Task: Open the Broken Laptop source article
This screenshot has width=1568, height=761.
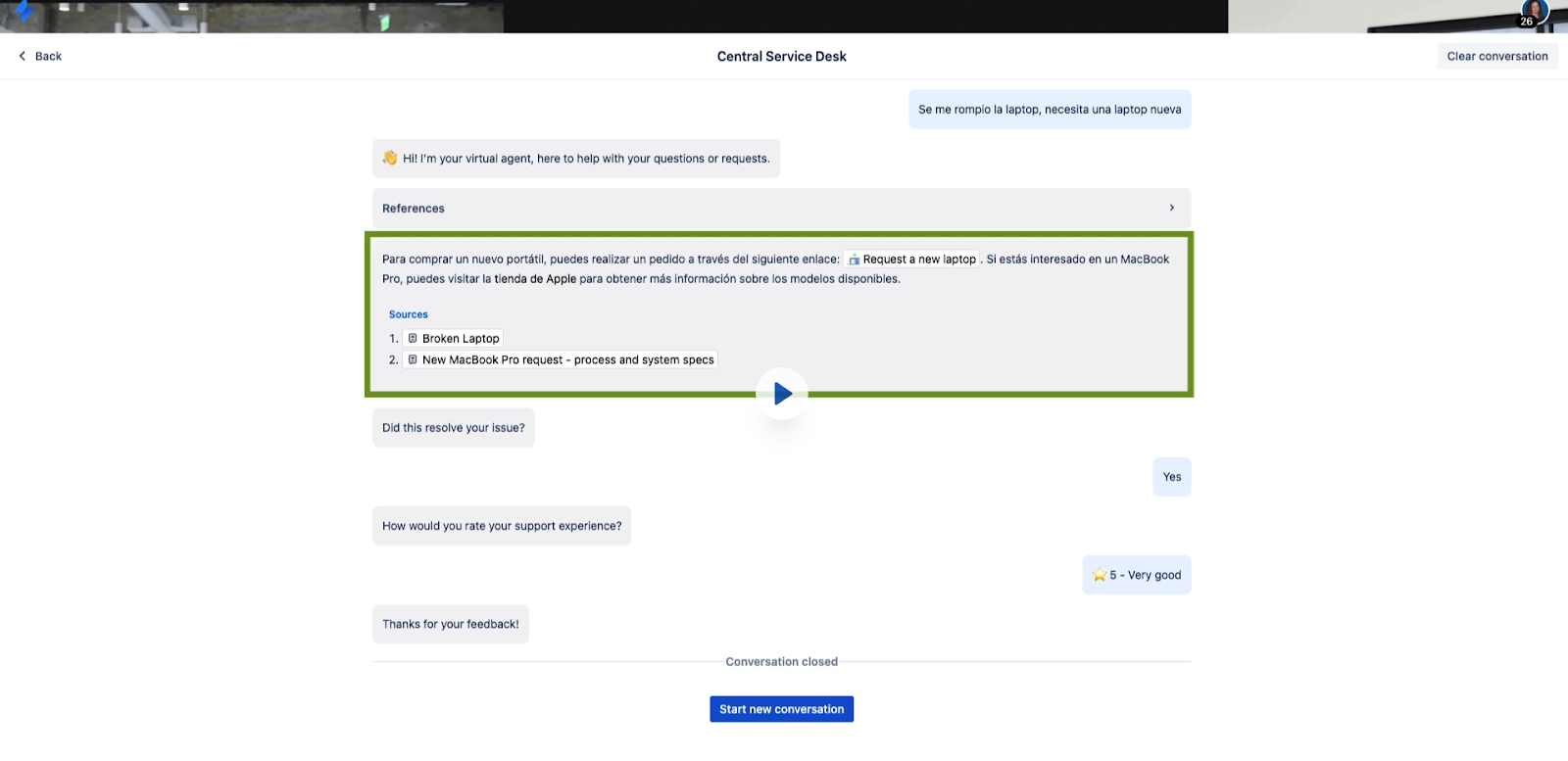Action: 460,339
